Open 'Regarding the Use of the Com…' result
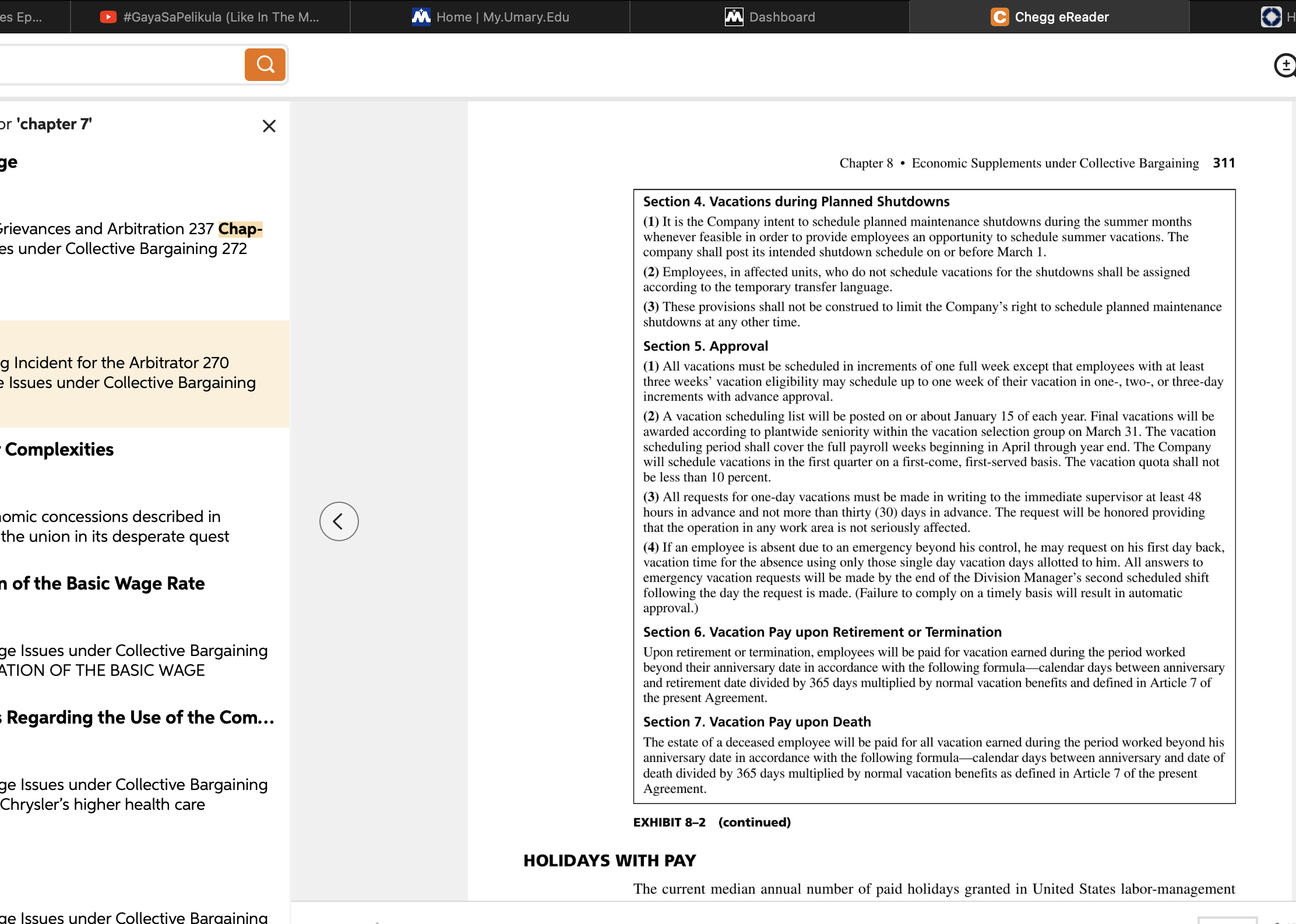 tap(138, 717)
